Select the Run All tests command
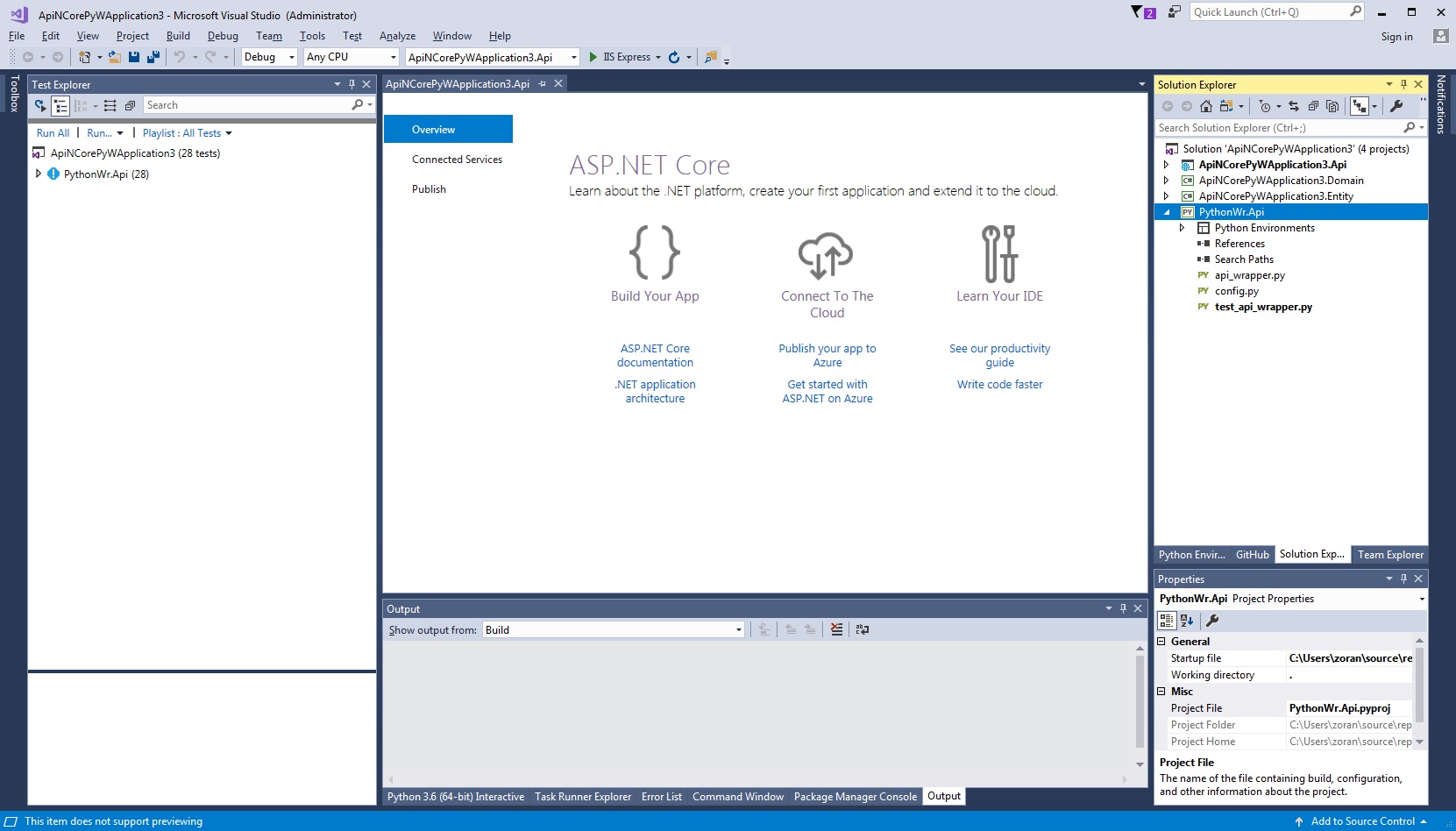This screenshot has height=831, width=1456. pos(53,132)
